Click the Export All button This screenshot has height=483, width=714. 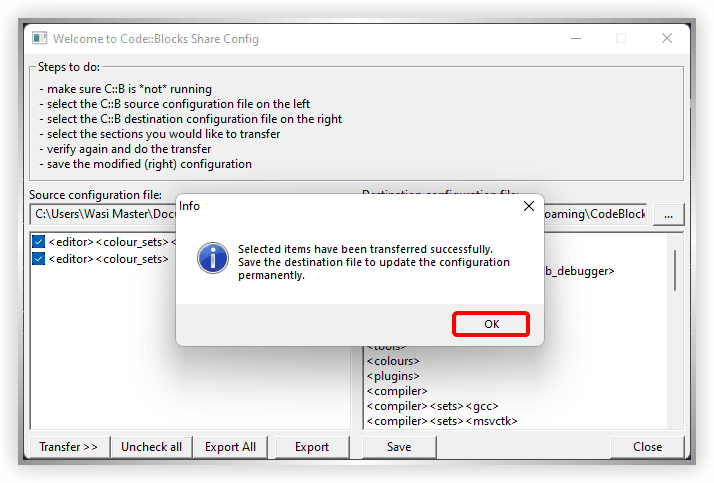pyautogui.click(x=230, y=447)
